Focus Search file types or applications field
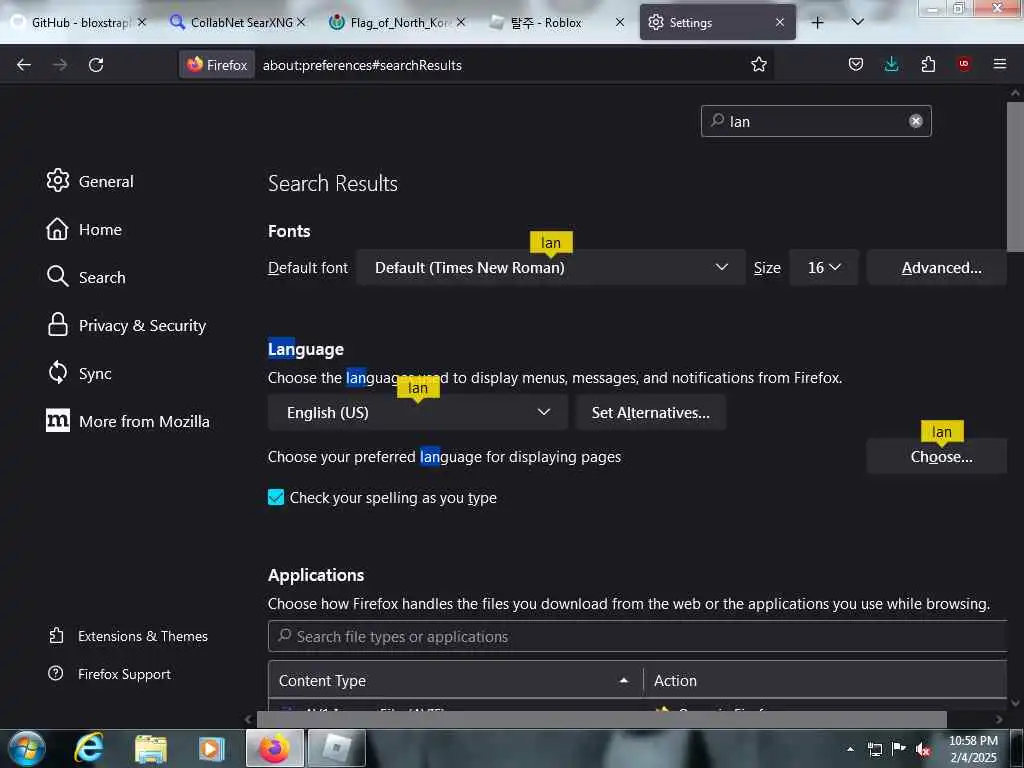Screen dimensions: 1024x768 637,637
